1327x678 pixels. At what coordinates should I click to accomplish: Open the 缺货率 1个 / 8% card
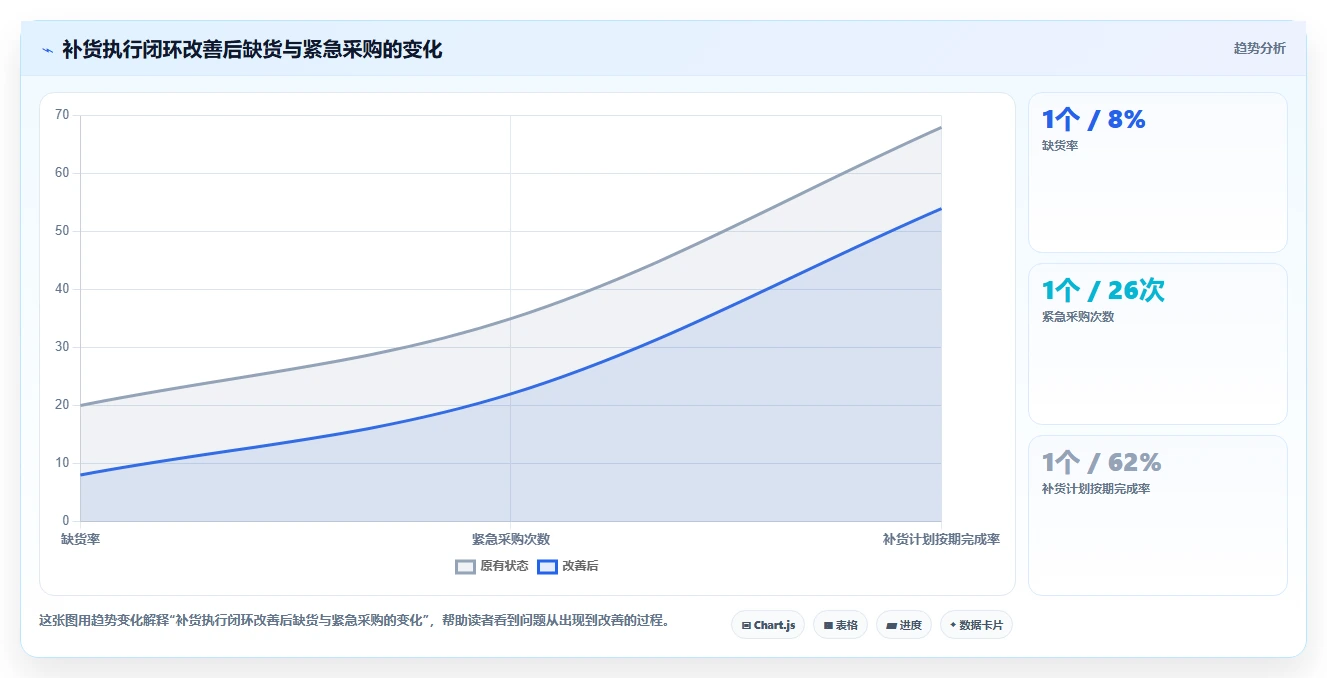click(x=1158, y=172)
